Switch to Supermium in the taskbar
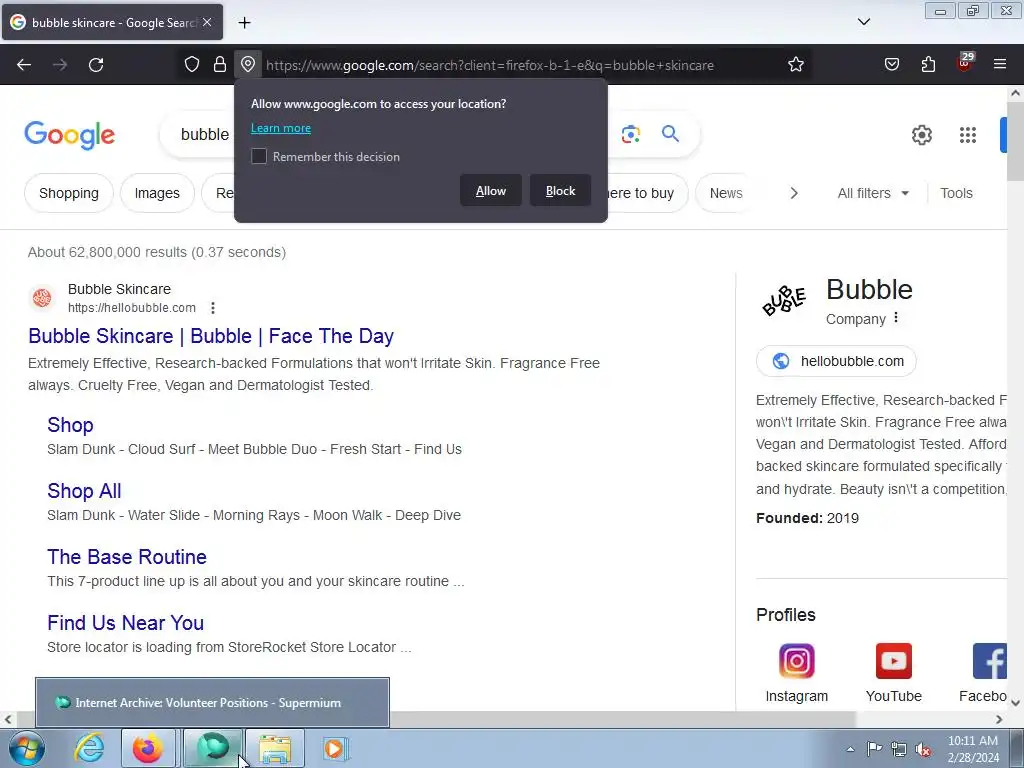 point(212,749)
